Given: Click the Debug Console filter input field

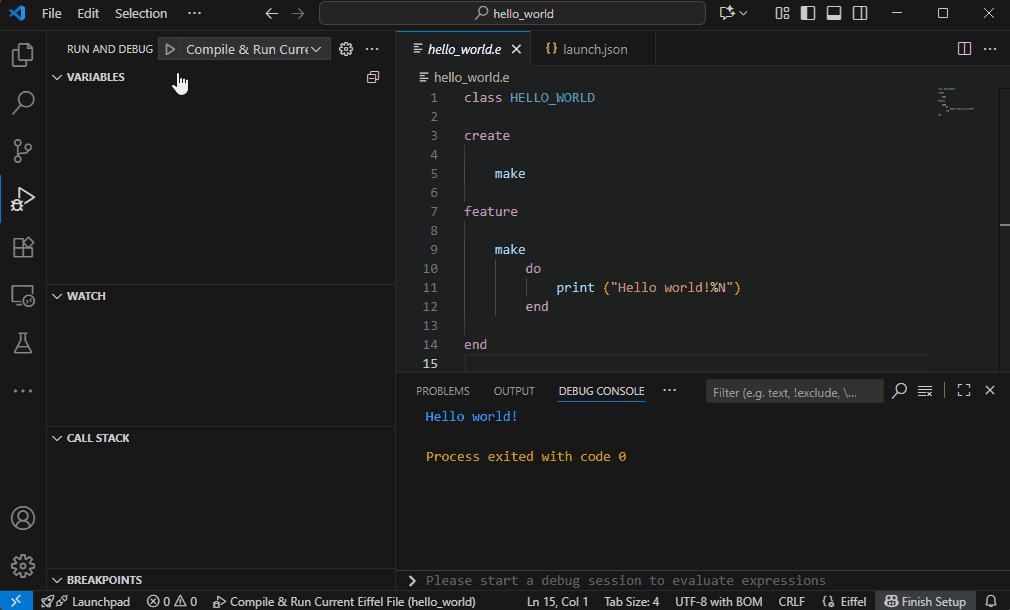Looking at the screenshot, I should pos(794,391).
